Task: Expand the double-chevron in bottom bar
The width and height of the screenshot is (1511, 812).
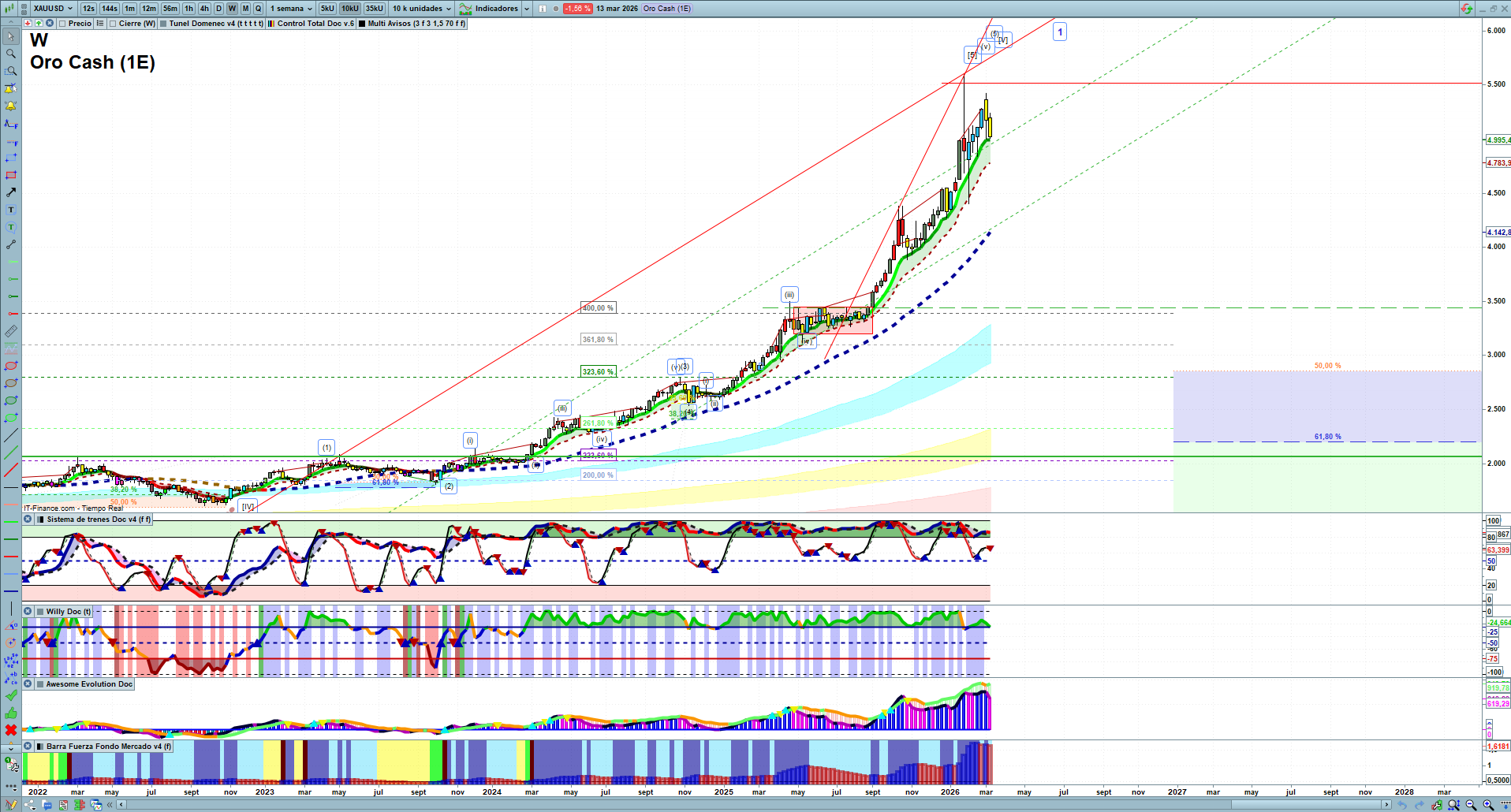Action: click(x=110, y=805)
